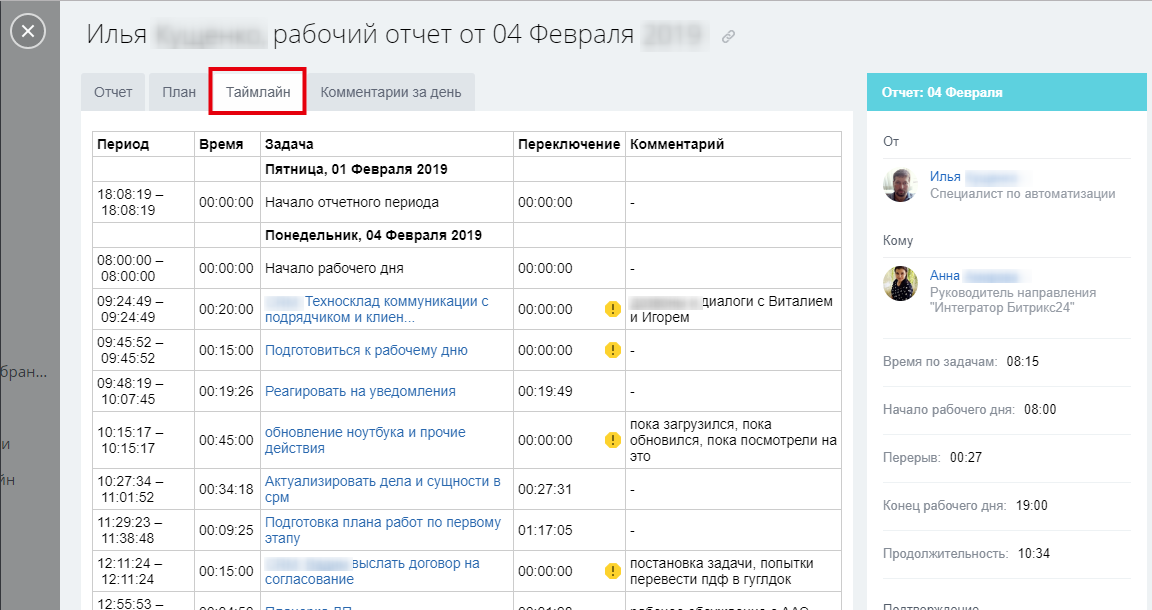Open Илья's profile photo avatar
Viewport: 1152px width, 610px height.
pyautogui.click(x=900, y=185)
